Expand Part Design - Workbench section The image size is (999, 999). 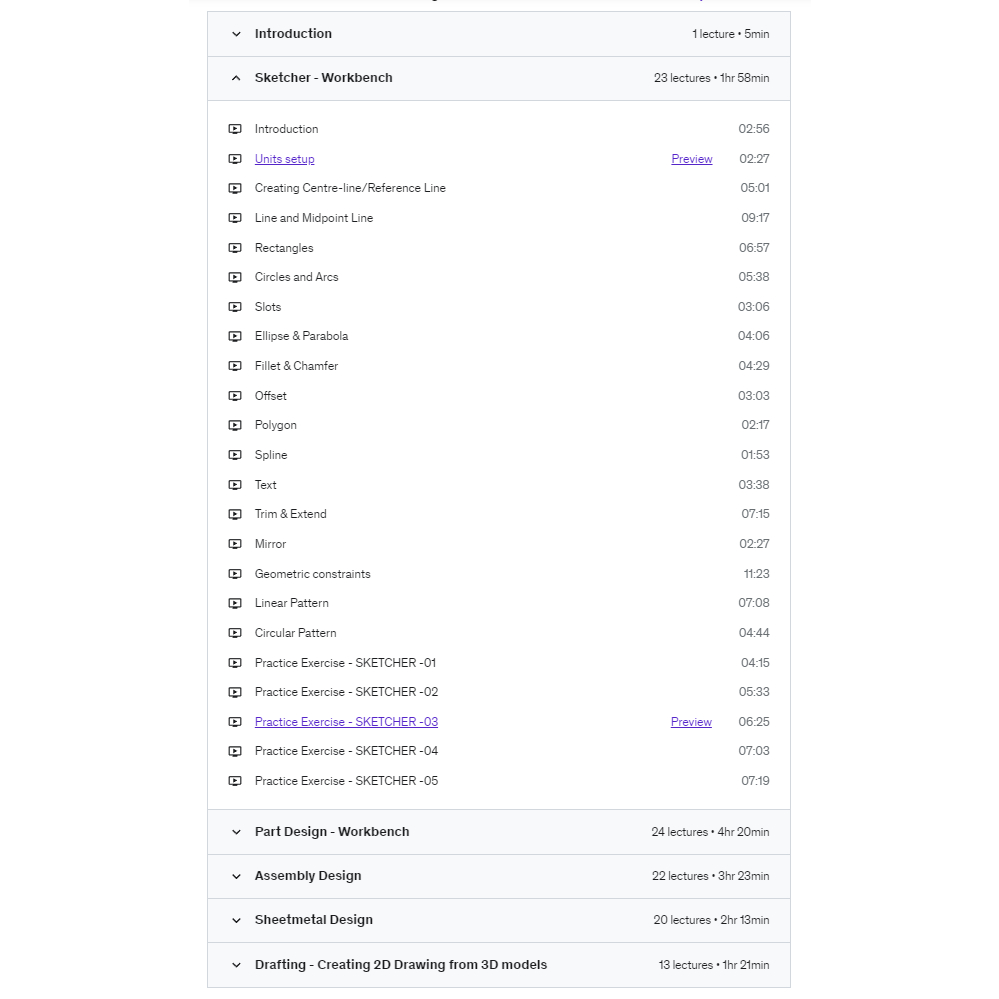point(236,832)
